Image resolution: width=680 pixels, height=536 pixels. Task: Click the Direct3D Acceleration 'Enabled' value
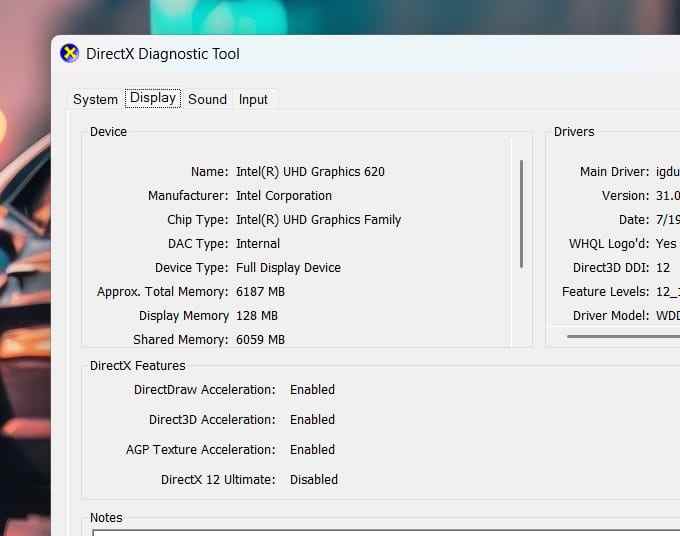click(x=312, y=420)
